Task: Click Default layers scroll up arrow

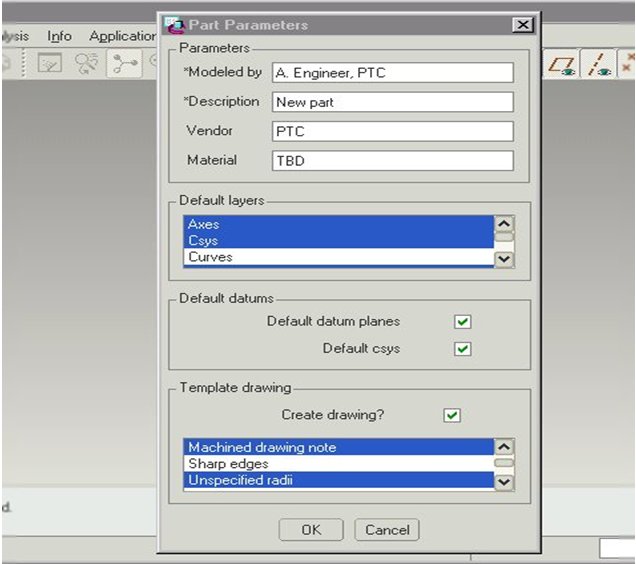Action: (504, 224)
